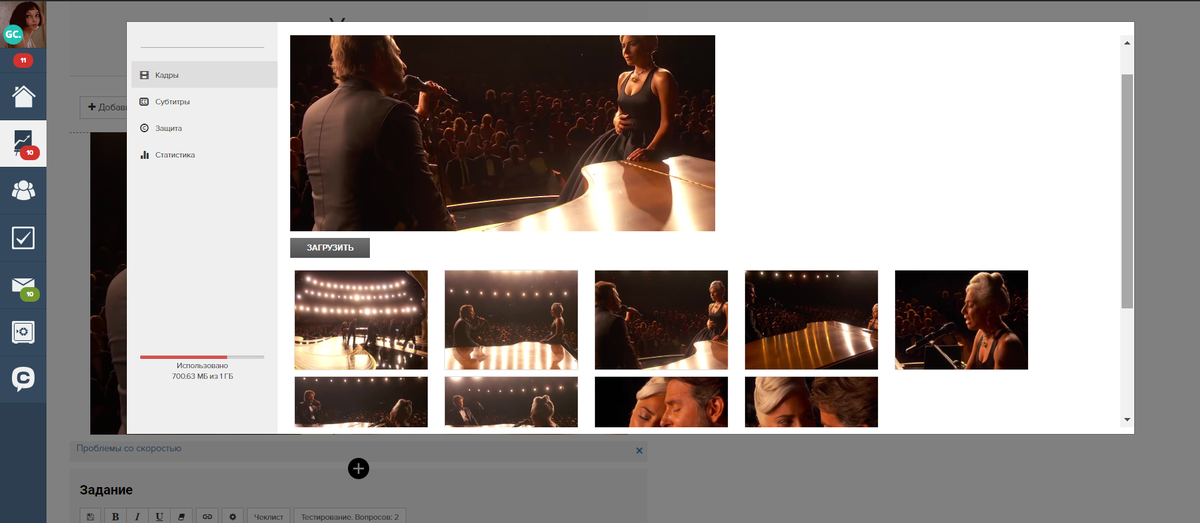The height and width of the screenshot is (523, 1200).
Task: Click the Задание heading
Action: (106, 490)
